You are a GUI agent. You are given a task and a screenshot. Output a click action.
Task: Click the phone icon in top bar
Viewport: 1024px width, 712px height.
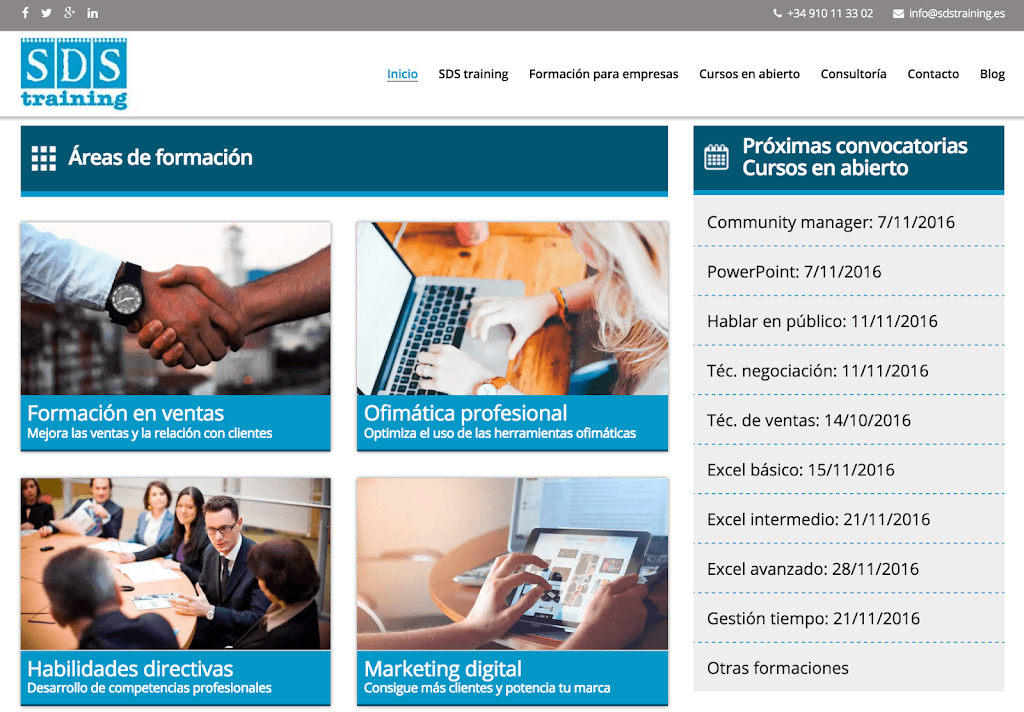(x=778, y=14)
